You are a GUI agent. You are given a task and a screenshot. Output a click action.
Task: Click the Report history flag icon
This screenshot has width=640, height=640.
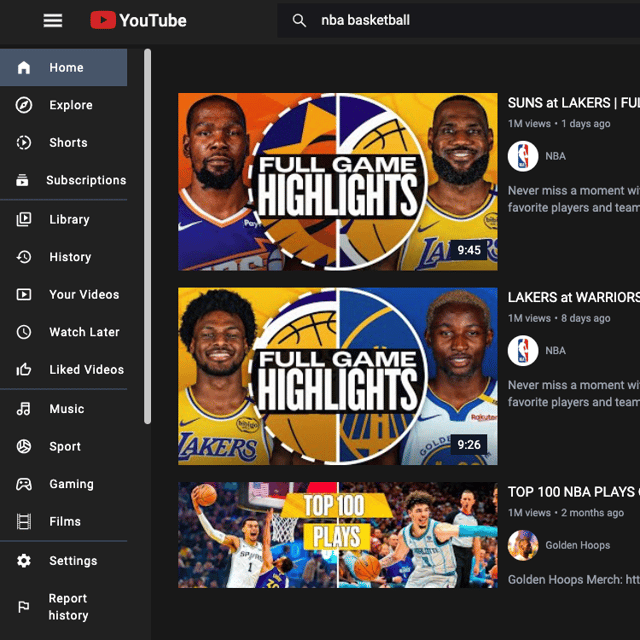coord(24,607)
